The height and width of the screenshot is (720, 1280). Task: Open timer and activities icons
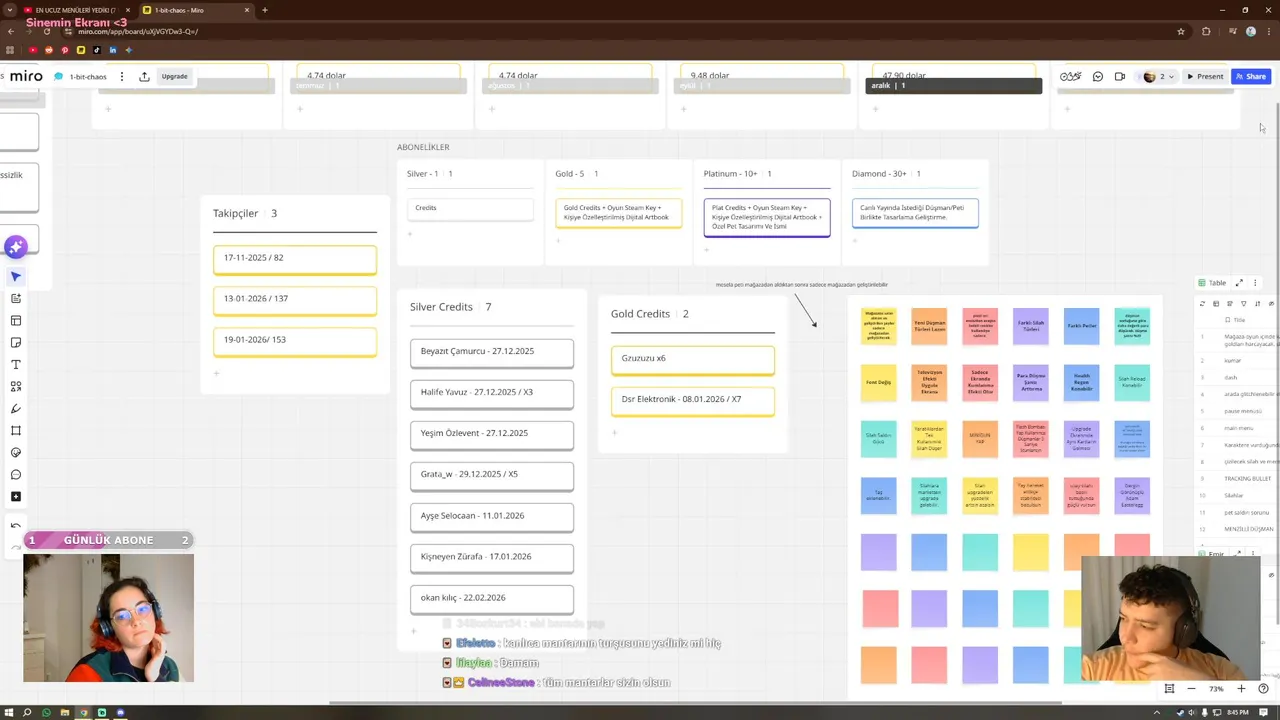tap(1071, 76)
